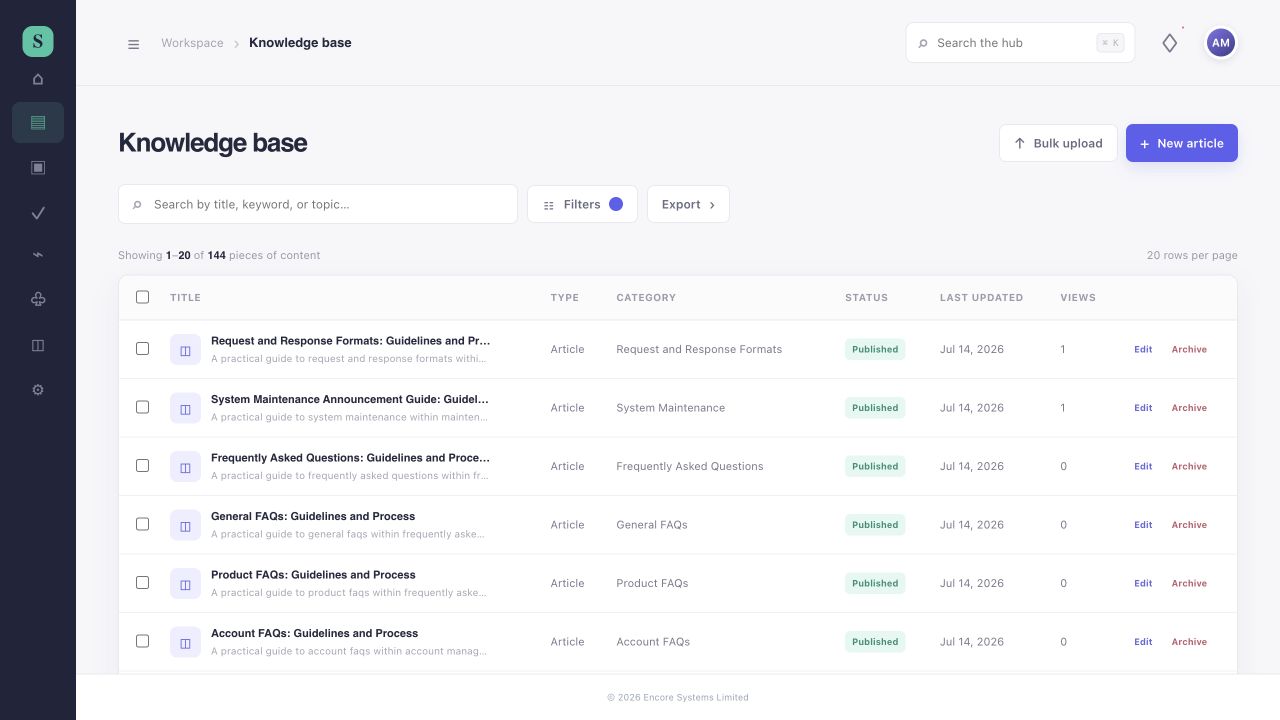1280x720 pixels.
Task: Tick the Product FAQs row checkbox
Action: pos(142,582)
